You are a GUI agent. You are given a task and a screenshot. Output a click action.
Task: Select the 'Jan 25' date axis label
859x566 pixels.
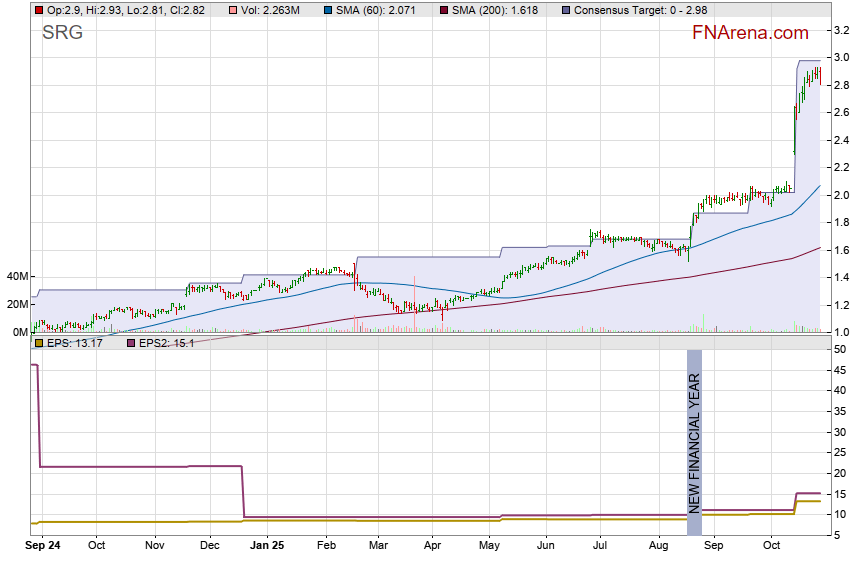(267, 546)
